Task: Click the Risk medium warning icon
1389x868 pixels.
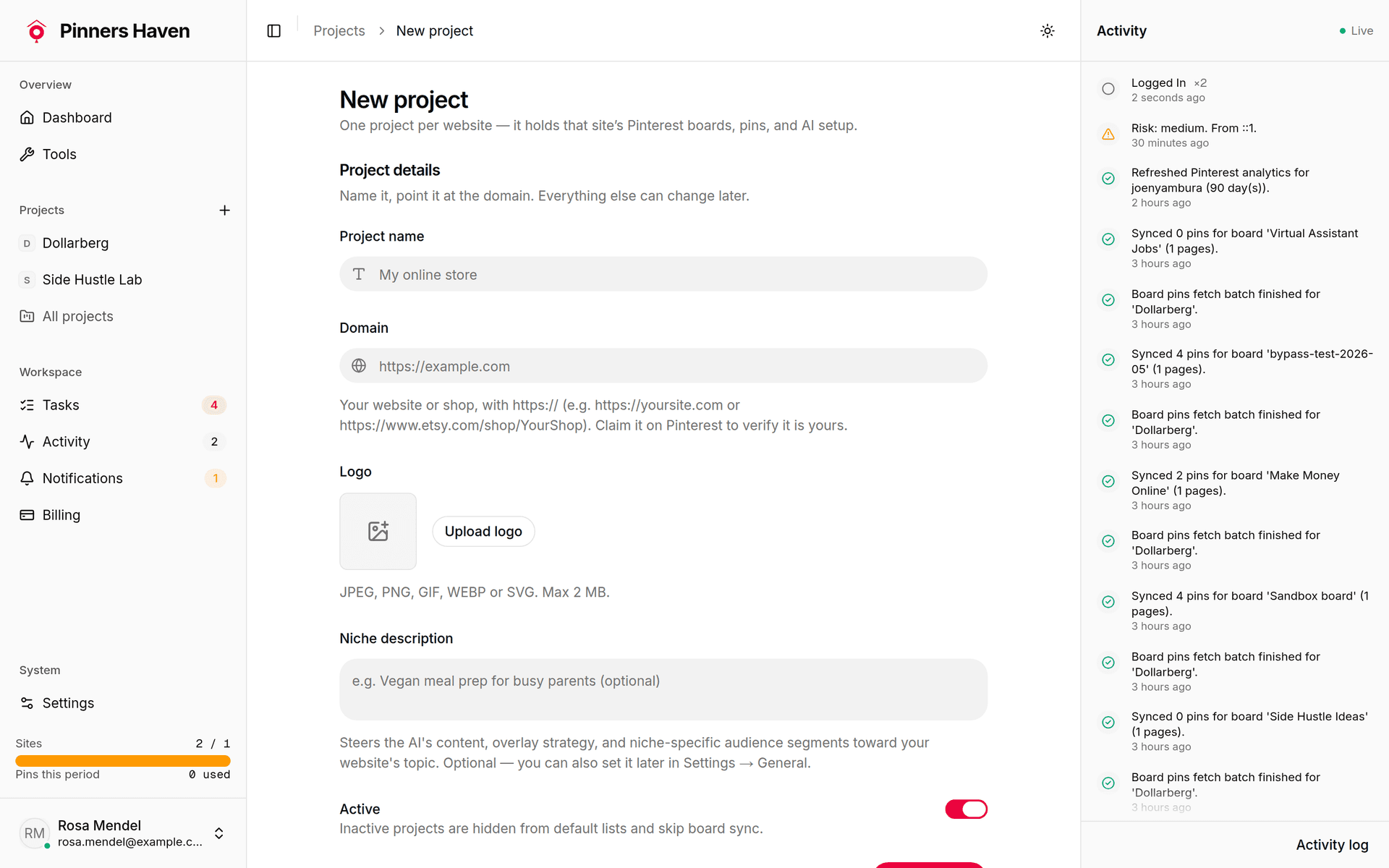Action: click(1108, 134)
